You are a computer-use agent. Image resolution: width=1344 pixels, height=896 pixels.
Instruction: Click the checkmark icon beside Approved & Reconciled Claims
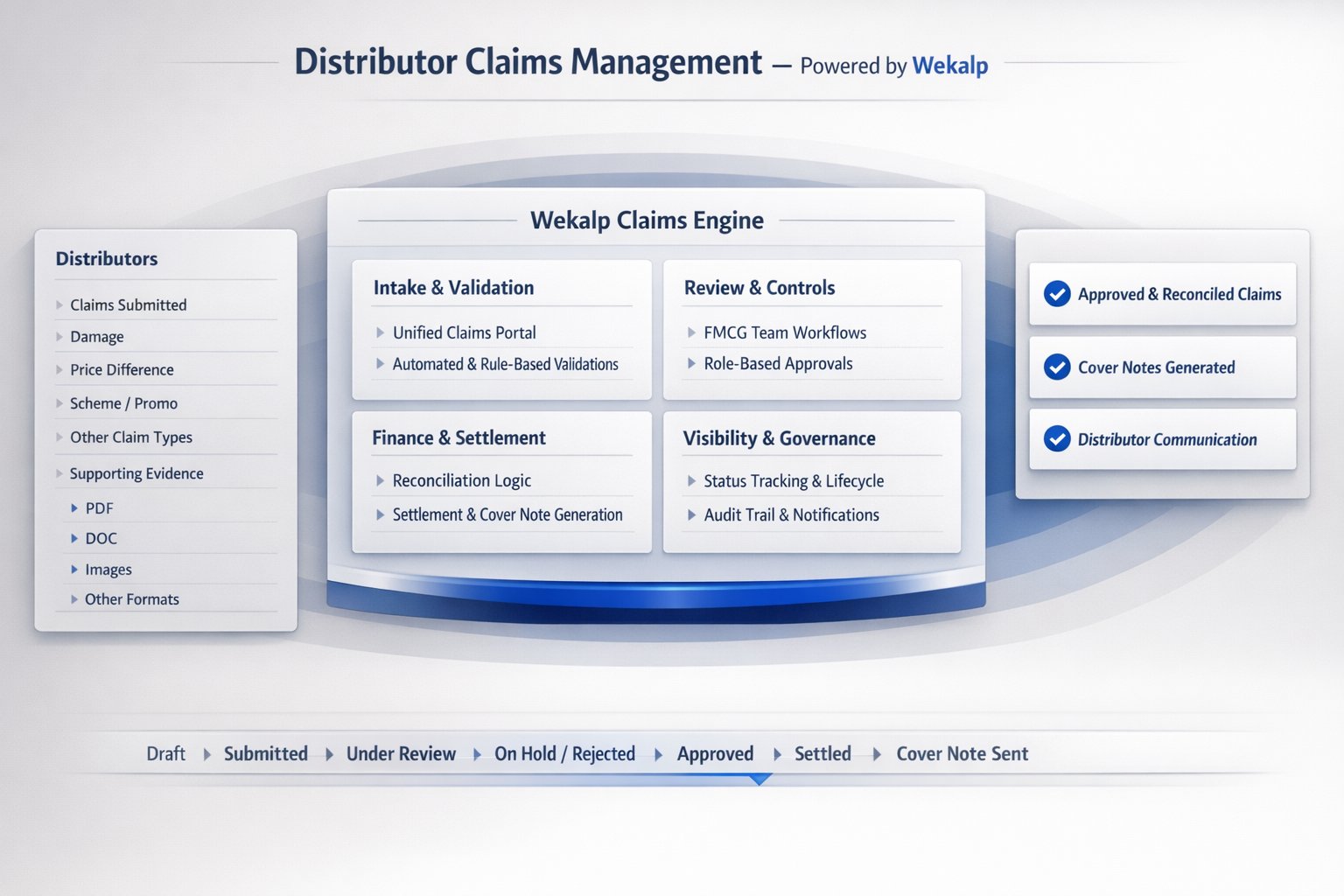pos(1057,294)
